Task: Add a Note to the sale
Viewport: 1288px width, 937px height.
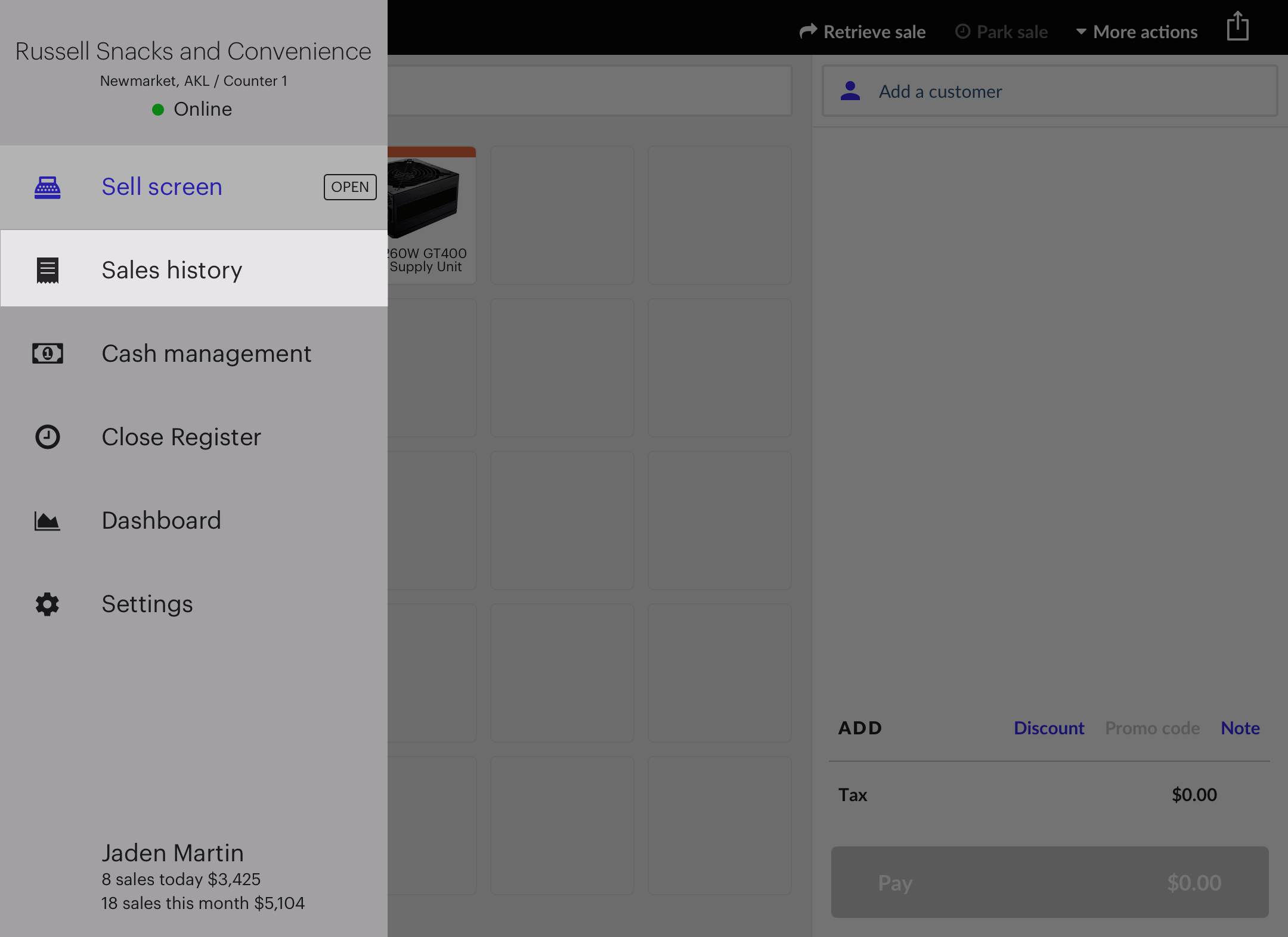Action: (x=1240, y=728)
